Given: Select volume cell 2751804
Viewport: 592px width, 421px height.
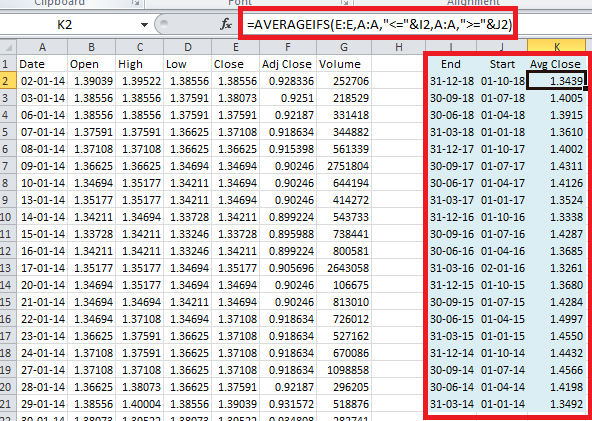Looking at the screenshot, I should pos(344,166).
